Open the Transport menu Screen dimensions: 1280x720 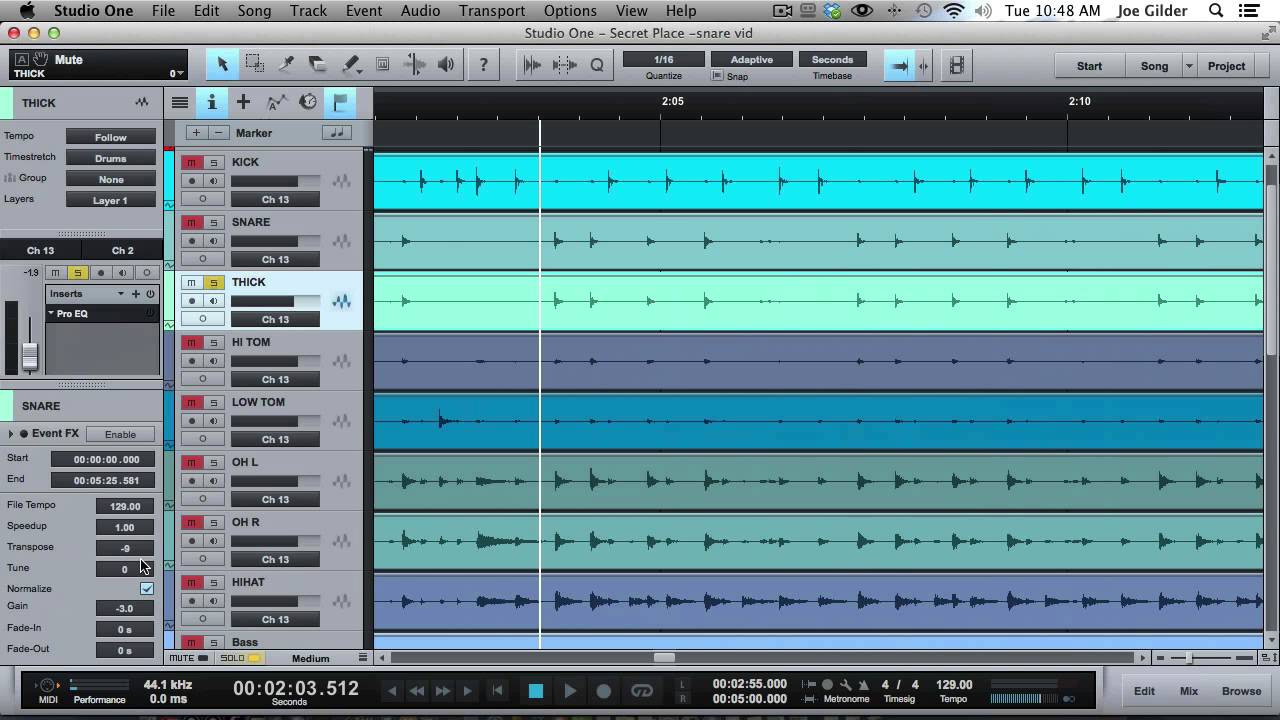[x=492, y=11]
